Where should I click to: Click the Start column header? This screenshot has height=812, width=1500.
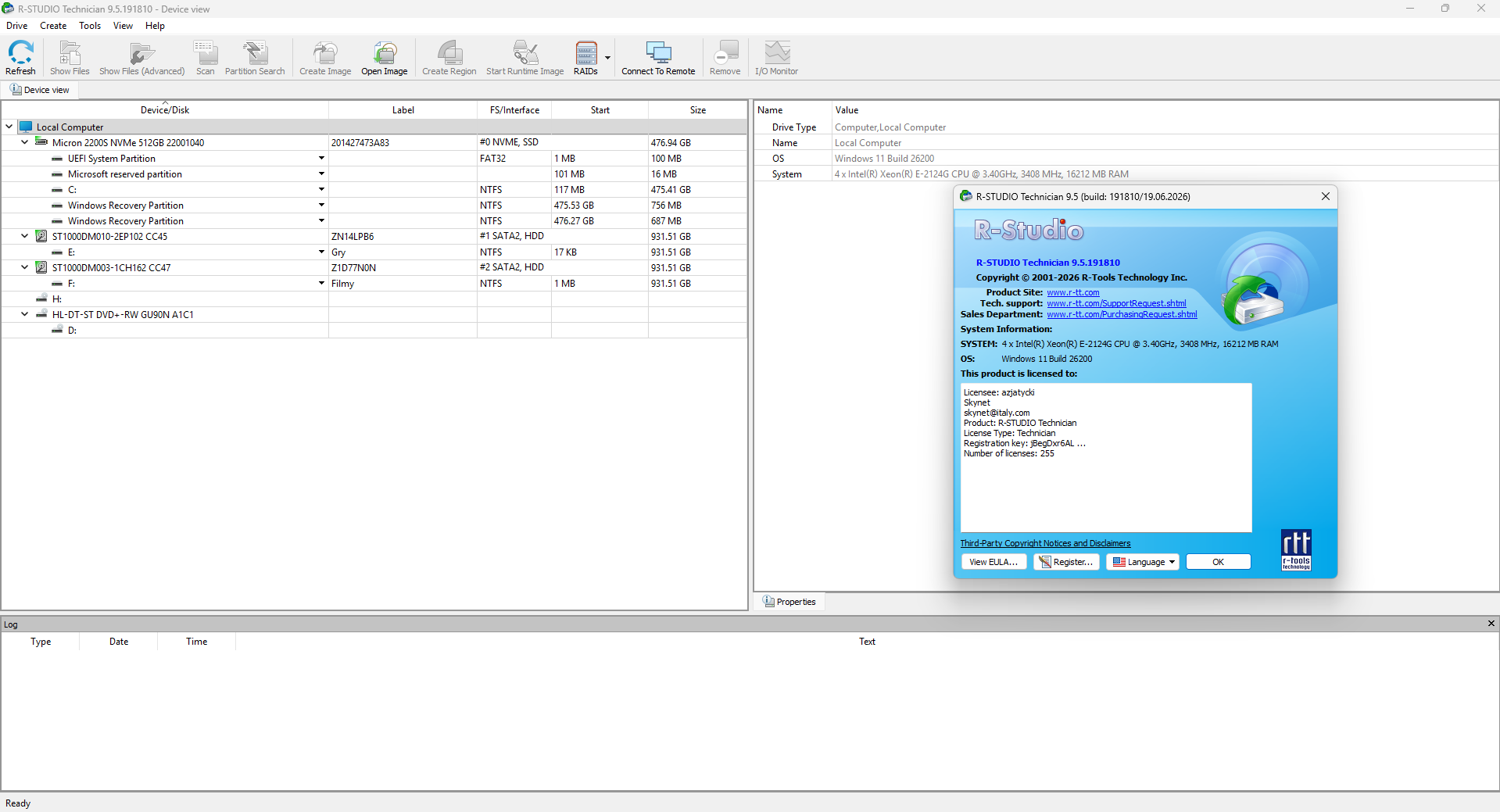(600, 110)
